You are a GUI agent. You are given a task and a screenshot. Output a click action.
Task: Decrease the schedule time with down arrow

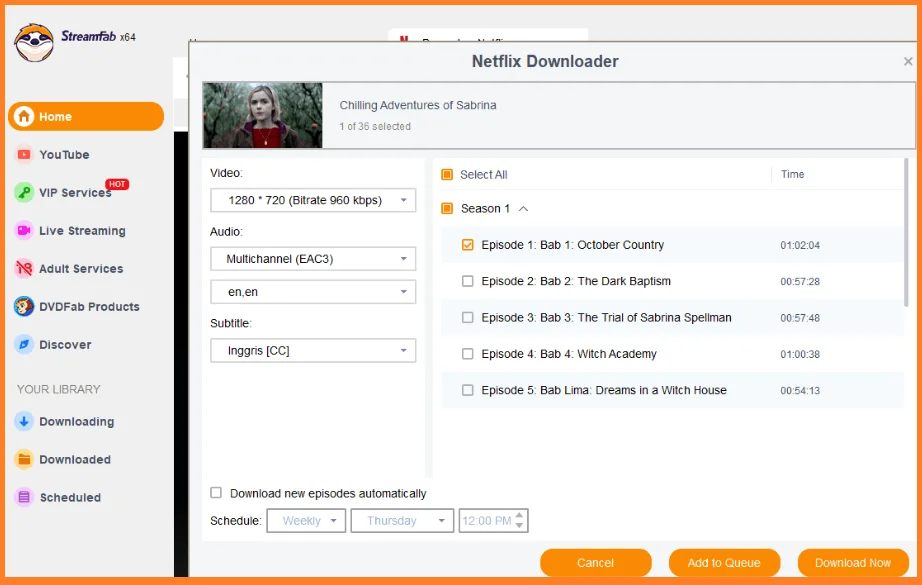click(519, 525)
